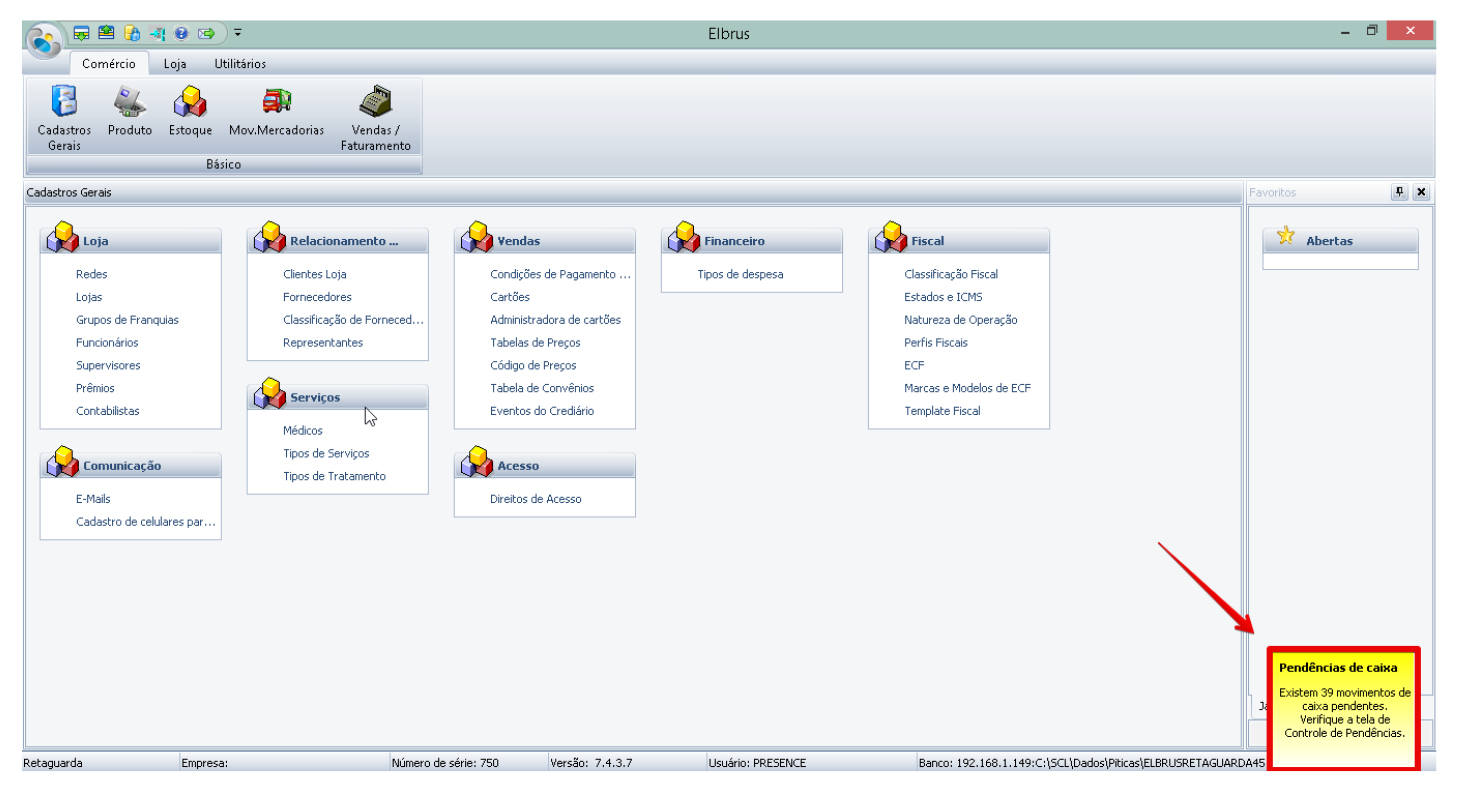Open Tabelas de Preços under Vendas
Viewport: 1459px width, 792px height.
click(x=535, y=343)
